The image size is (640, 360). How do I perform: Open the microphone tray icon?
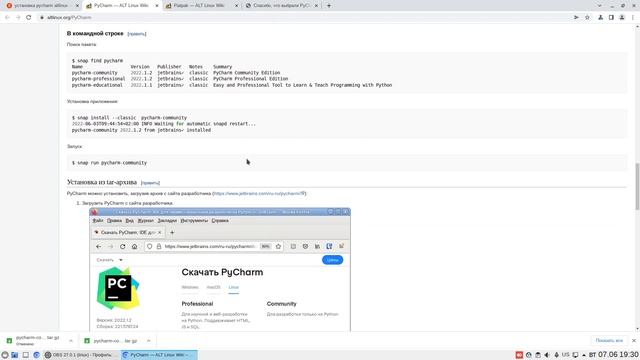(556, 355)
